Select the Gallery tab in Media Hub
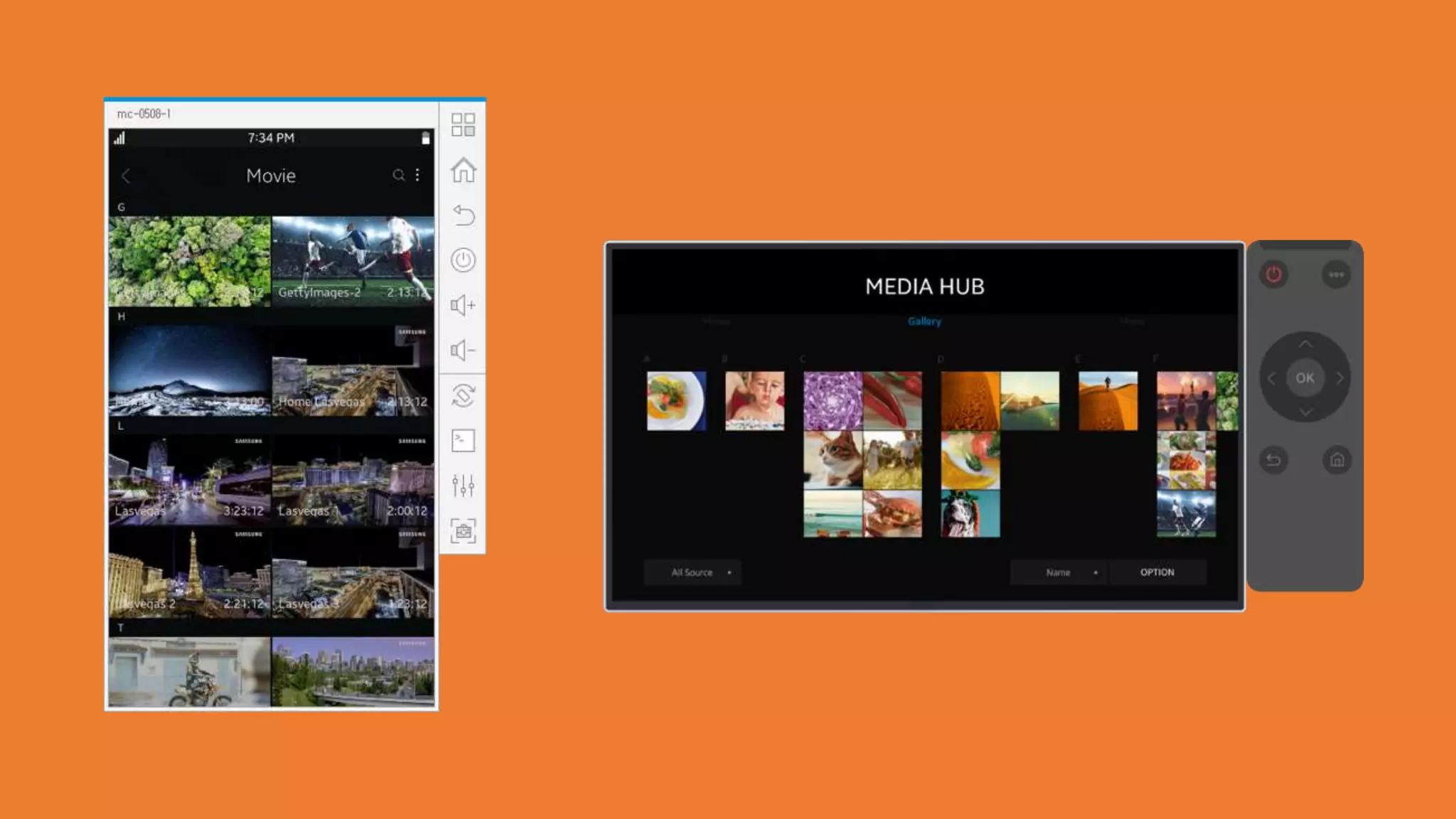Screen dimensions: 1456x819 [924, 321]
